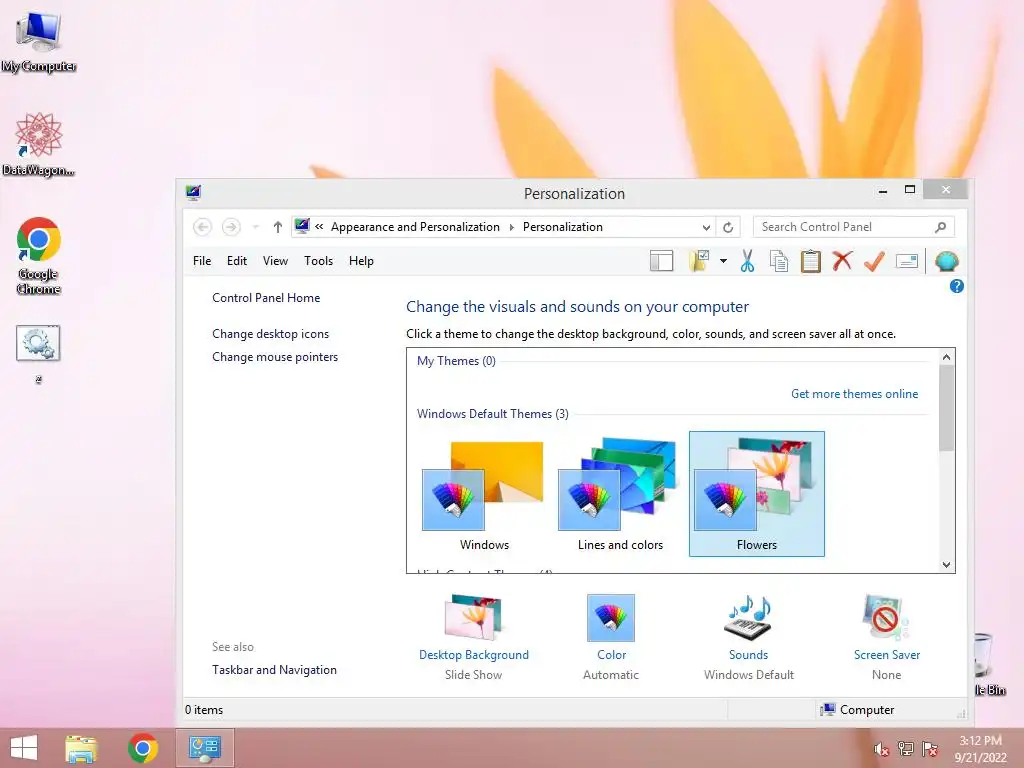
Task: Click the theme list scrollbar thumb
Action: pos(946,408)
